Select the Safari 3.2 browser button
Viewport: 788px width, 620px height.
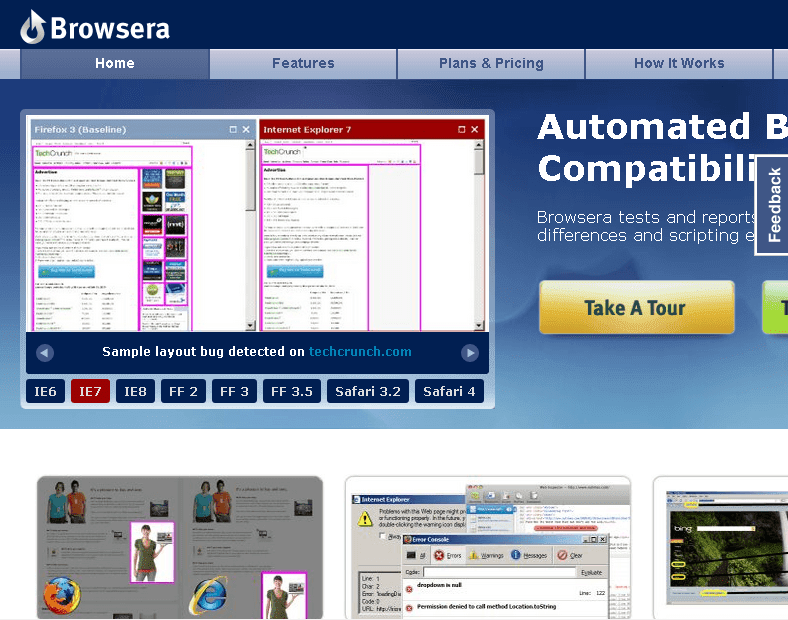(x=368, y=391)
